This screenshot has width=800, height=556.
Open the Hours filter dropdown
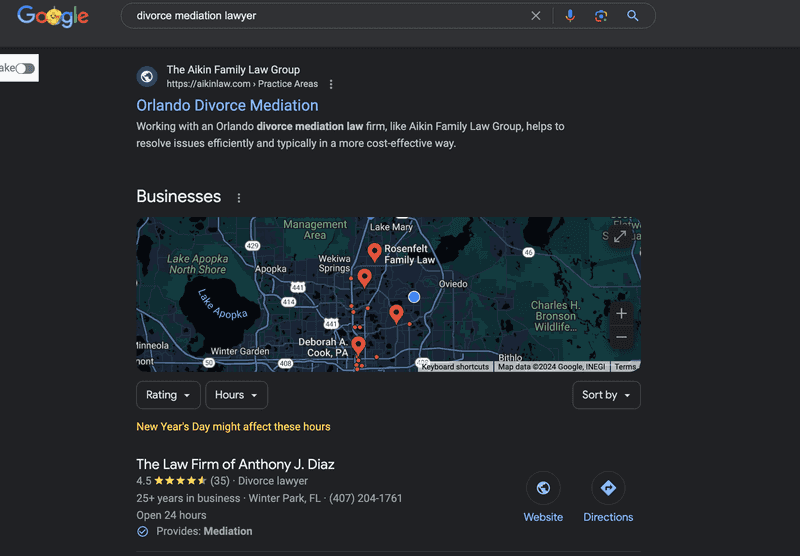[236, 395]
